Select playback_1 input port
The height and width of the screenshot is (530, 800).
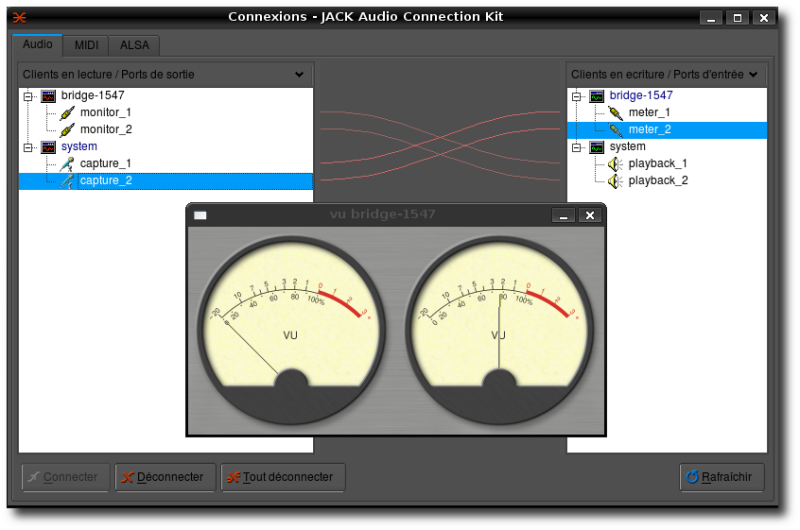click(x=658, y=164)
